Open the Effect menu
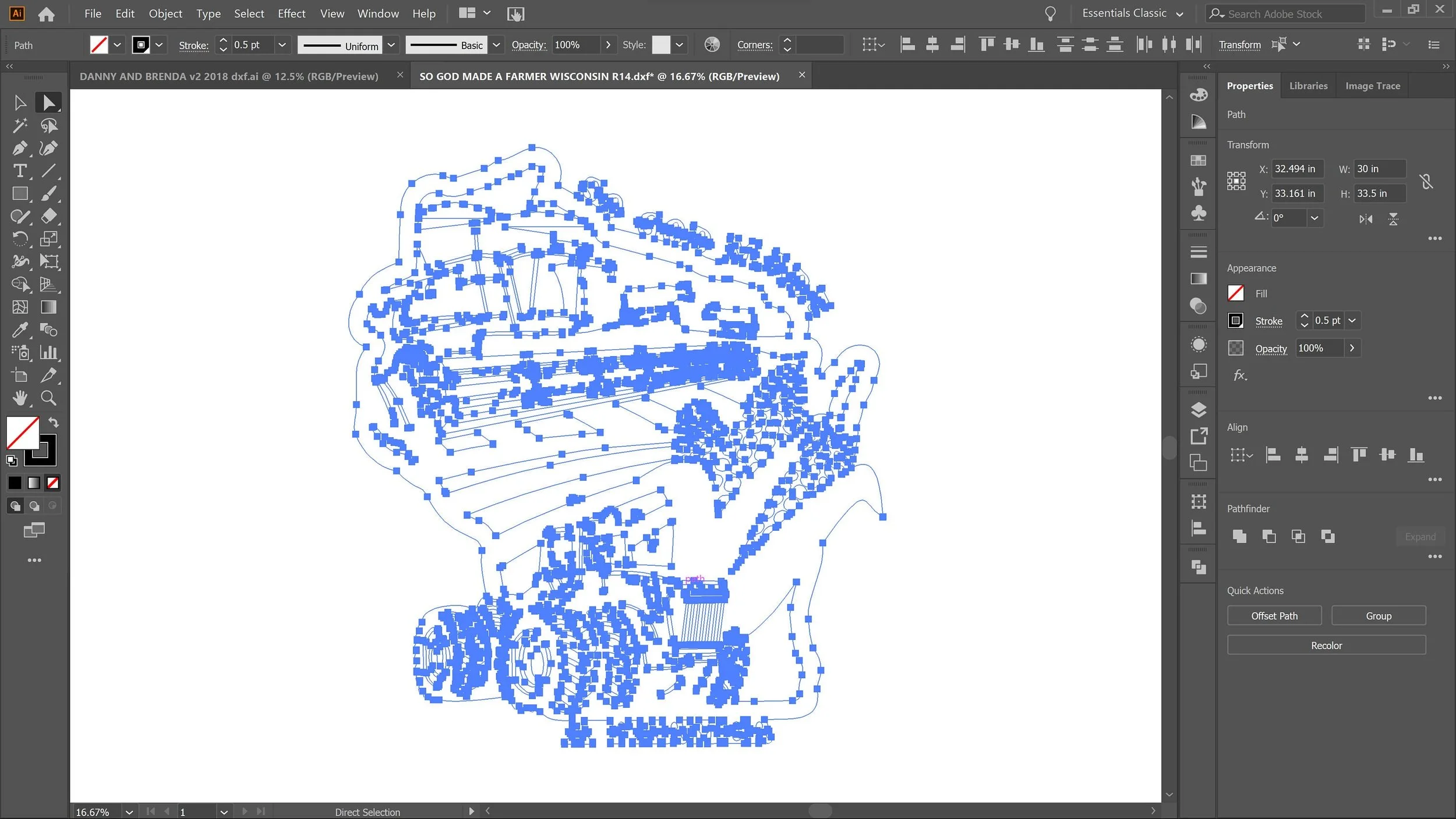The image size is (1456, 819). (x=291, y=13)
